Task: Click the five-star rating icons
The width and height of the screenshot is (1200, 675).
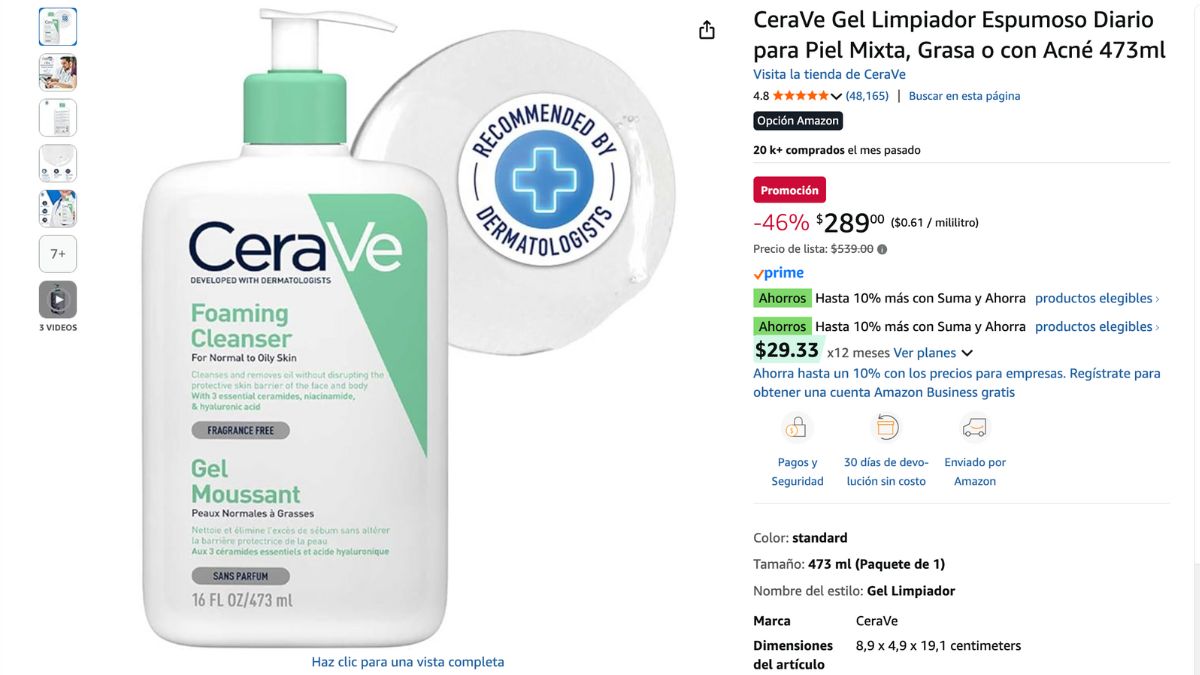Action: 801,96
